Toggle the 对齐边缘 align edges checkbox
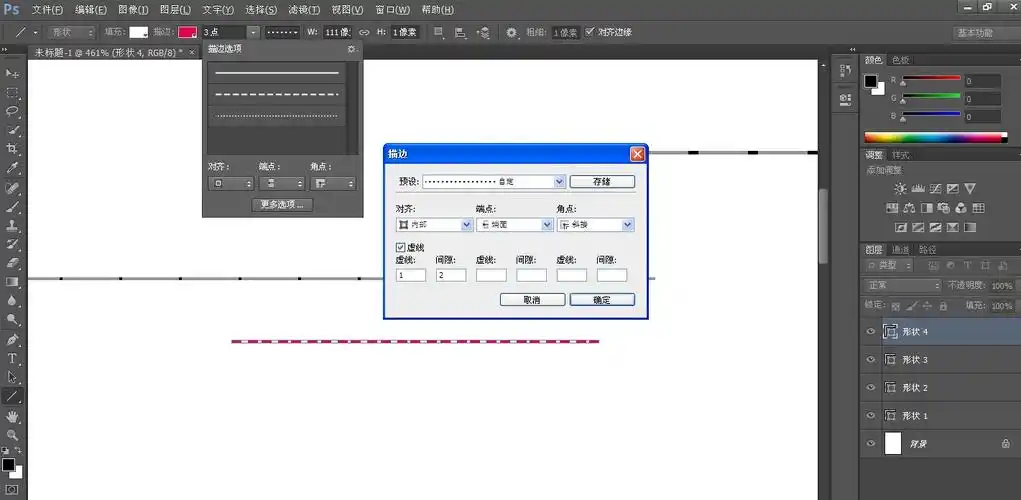 [x=589, y=32]
